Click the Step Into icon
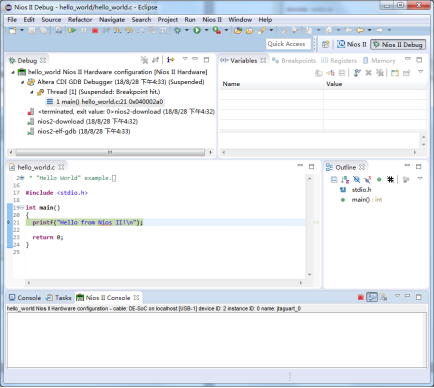The width and height of the screenshot is (434, 388). [x=117, y=30]
